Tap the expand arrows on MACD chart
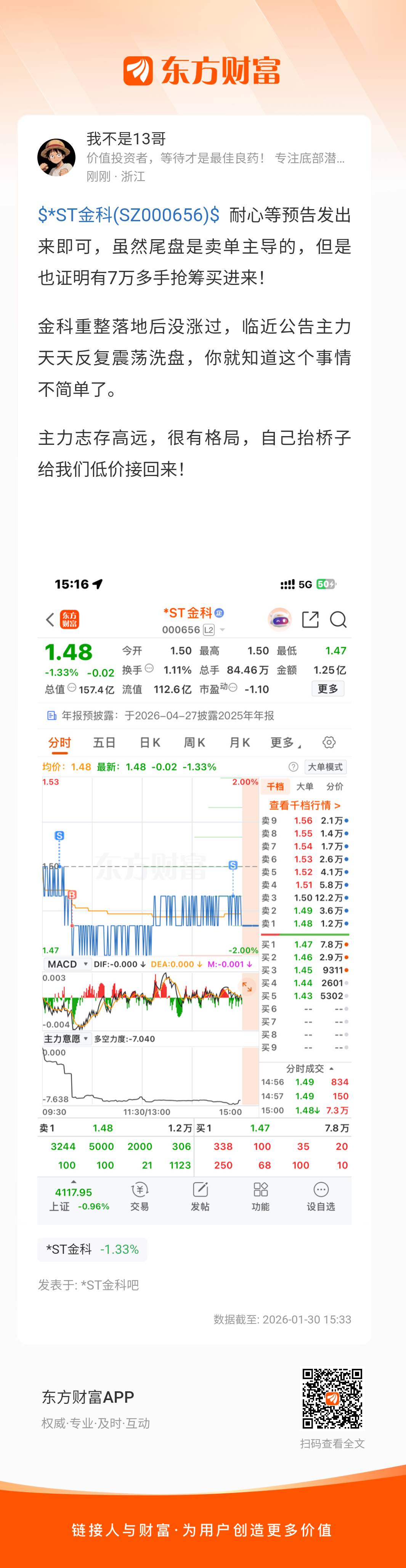Image resolution: width=406 pixels, height=1568 pixels. 247,987
